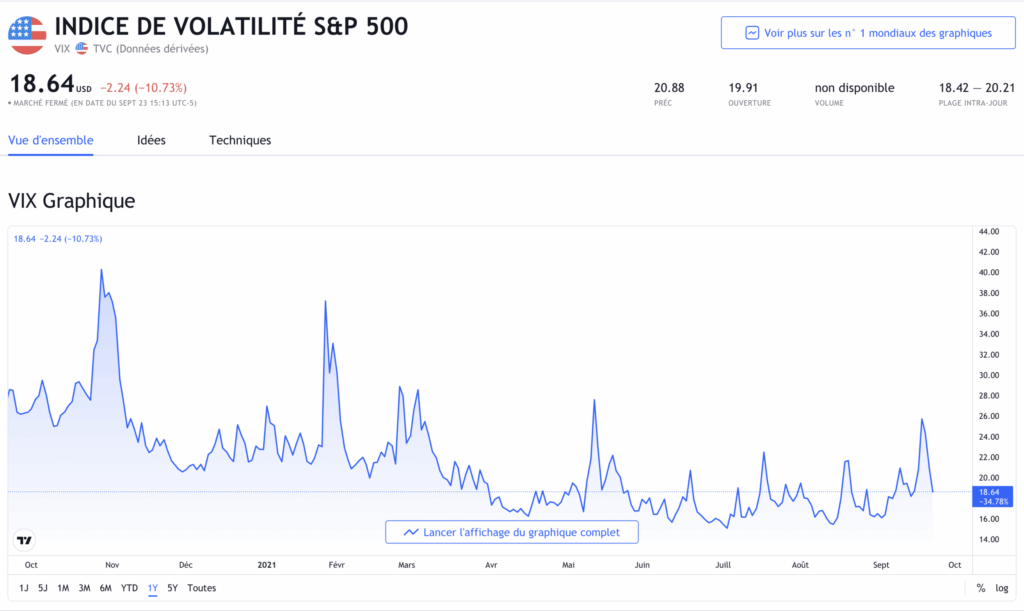
Task: Toggle the % percentage scale
Action: coord(980,588)
